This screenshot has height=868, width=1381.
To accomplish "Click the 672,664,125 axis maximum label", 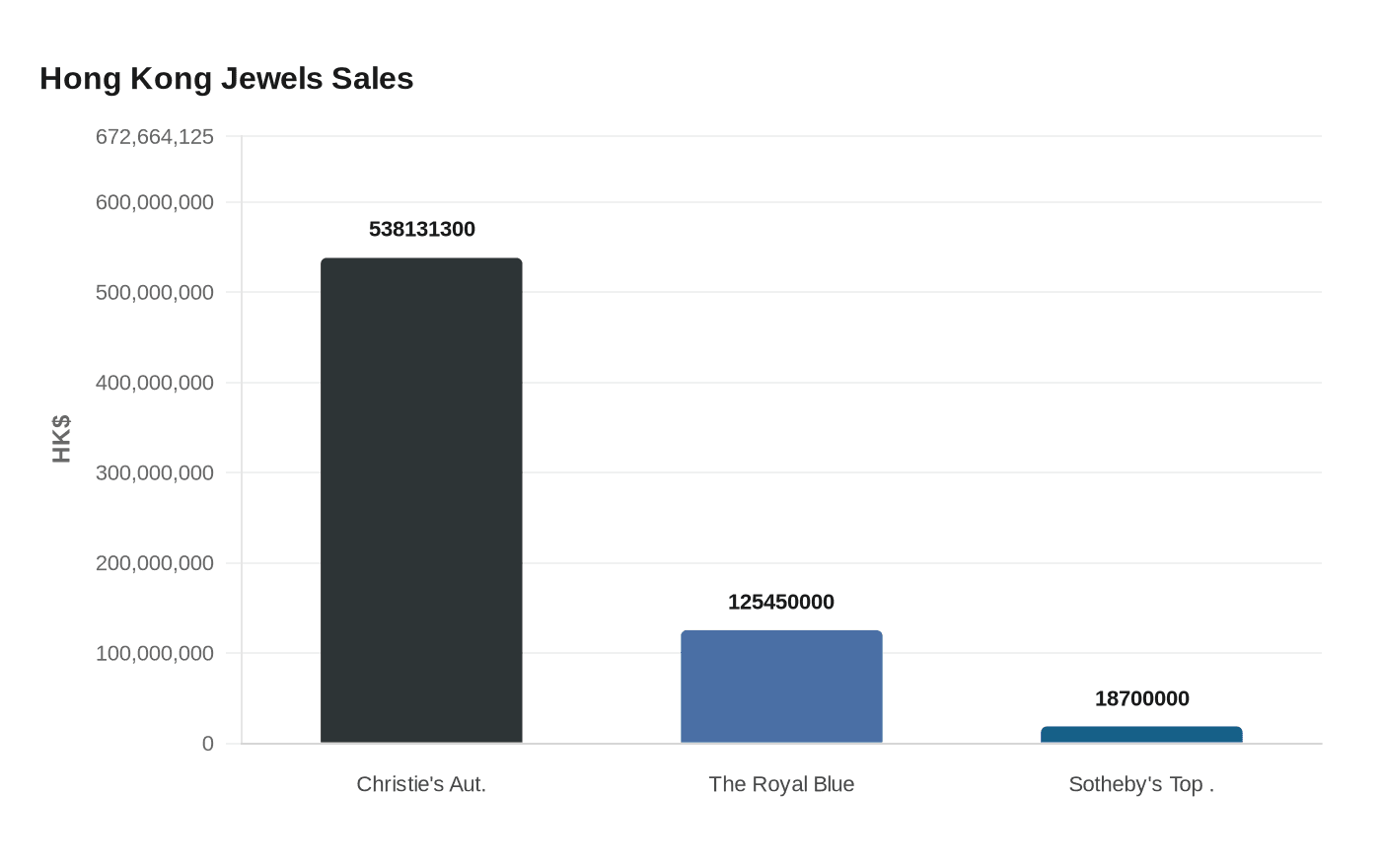I will coord(155,136).
